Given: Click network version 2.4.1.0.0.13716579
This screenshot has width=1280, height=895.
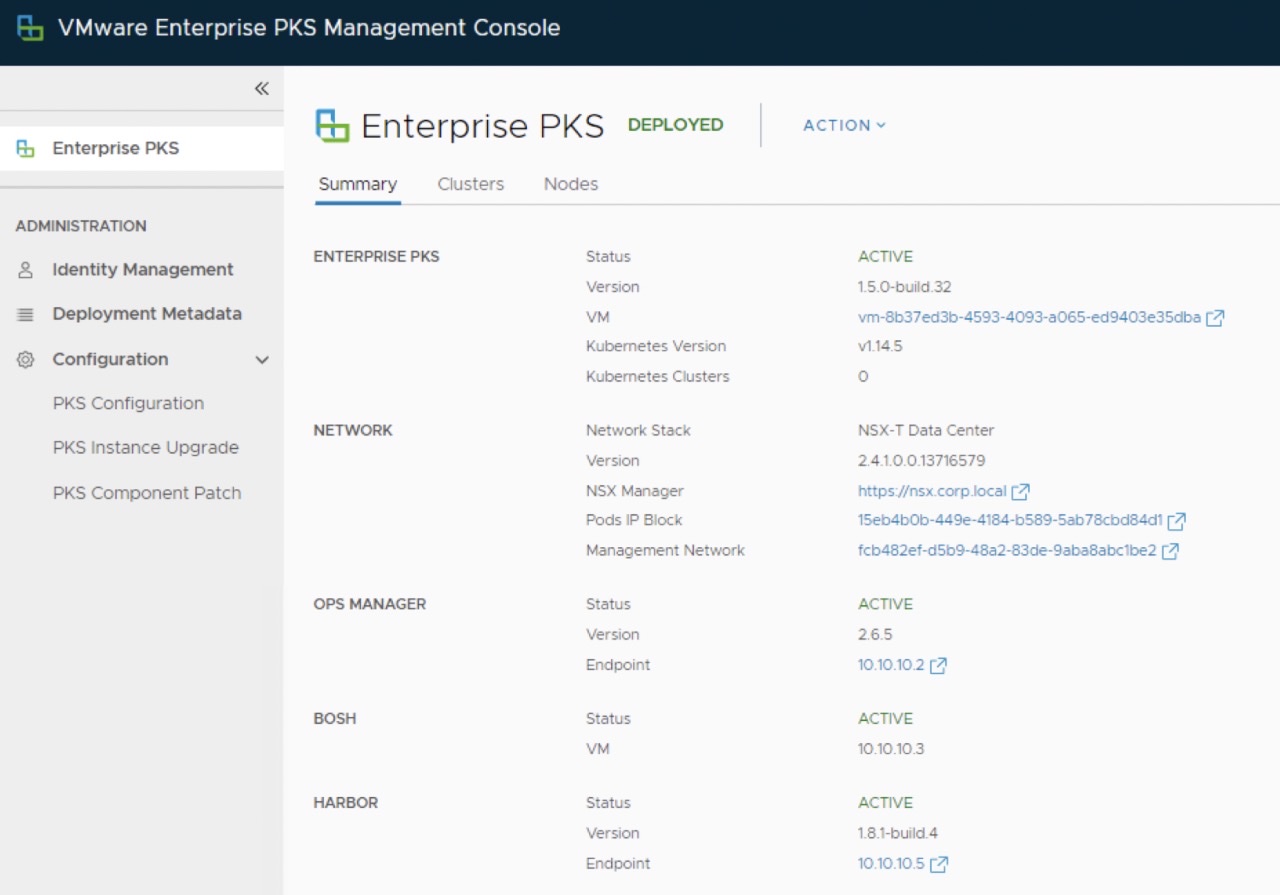Looking at the screenshot, I should 921,461.
